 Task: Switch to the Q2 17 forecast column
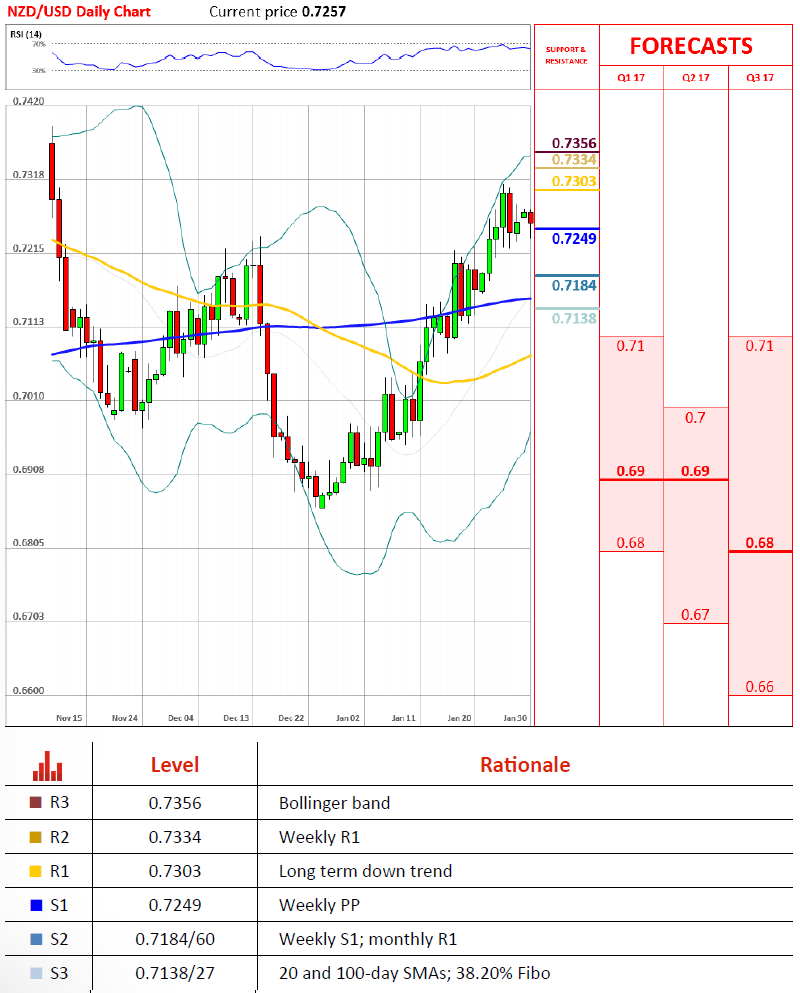coord(696,77)
